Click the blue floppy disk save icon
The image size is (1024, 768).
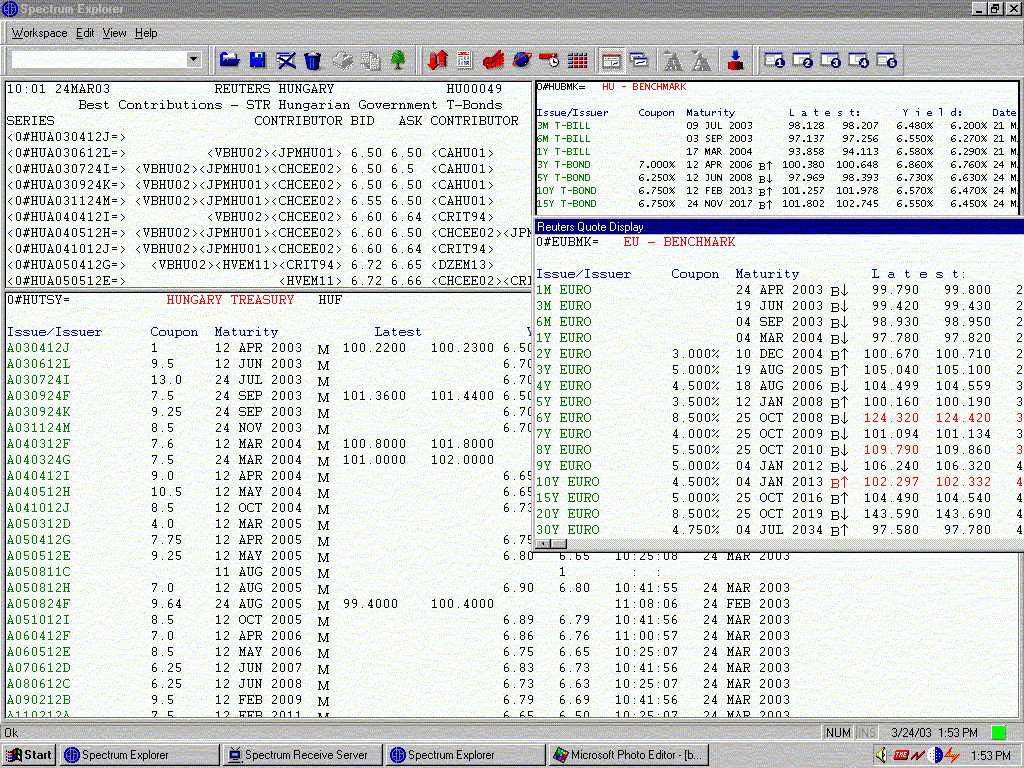(x=258, y=60)
